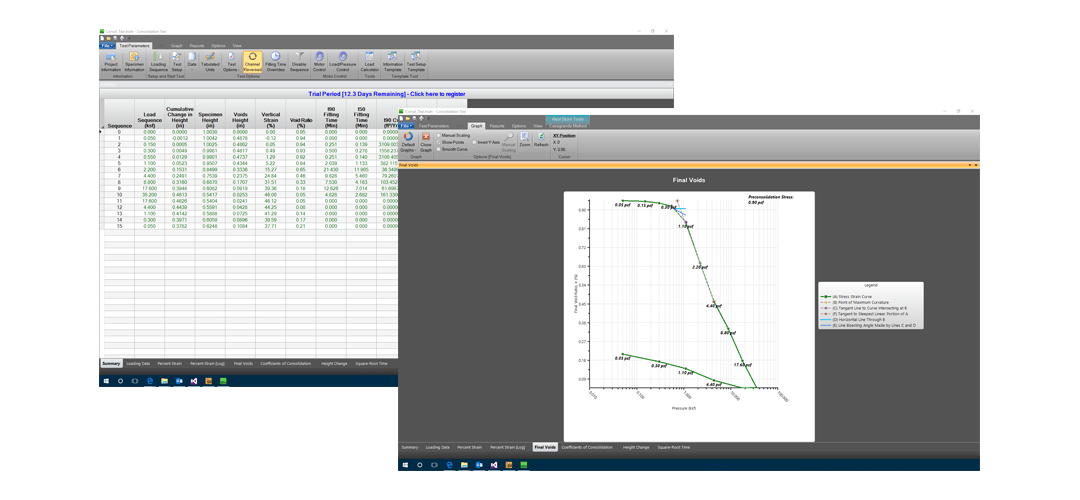The image size is (1080, 500).
Task: Enable the Smooth Curve checkbox
Action: point(439,149)
